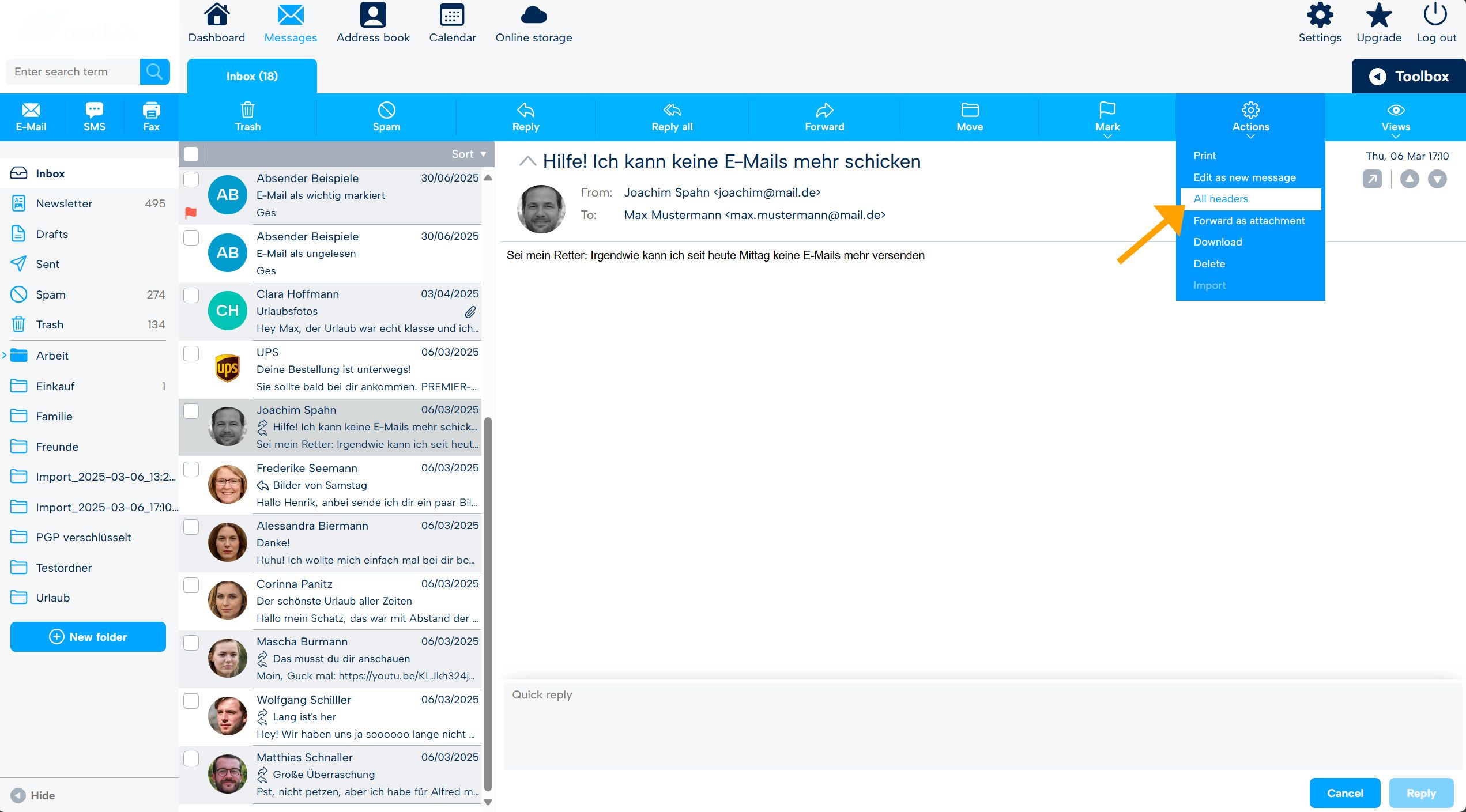Check the Frederike Seemann message
This screenshot has height=812, width=1466.
pos(191,469)
